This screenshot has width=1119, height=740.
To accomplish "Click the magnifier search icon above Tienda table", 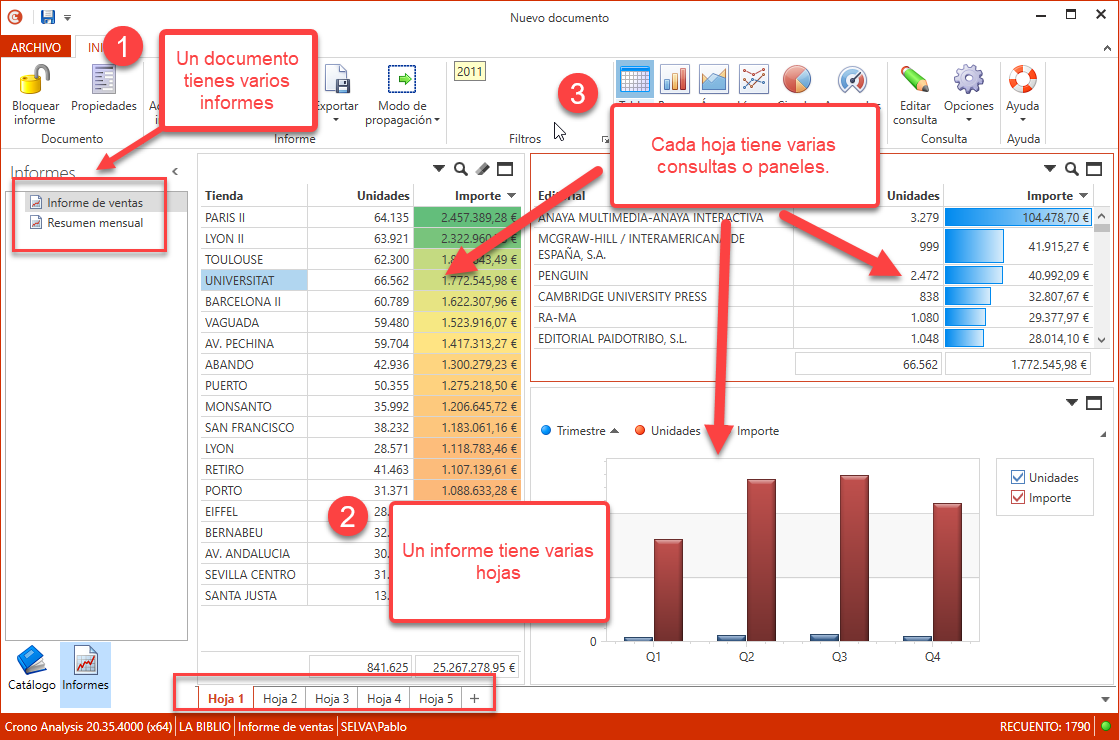I will [461, 169].
